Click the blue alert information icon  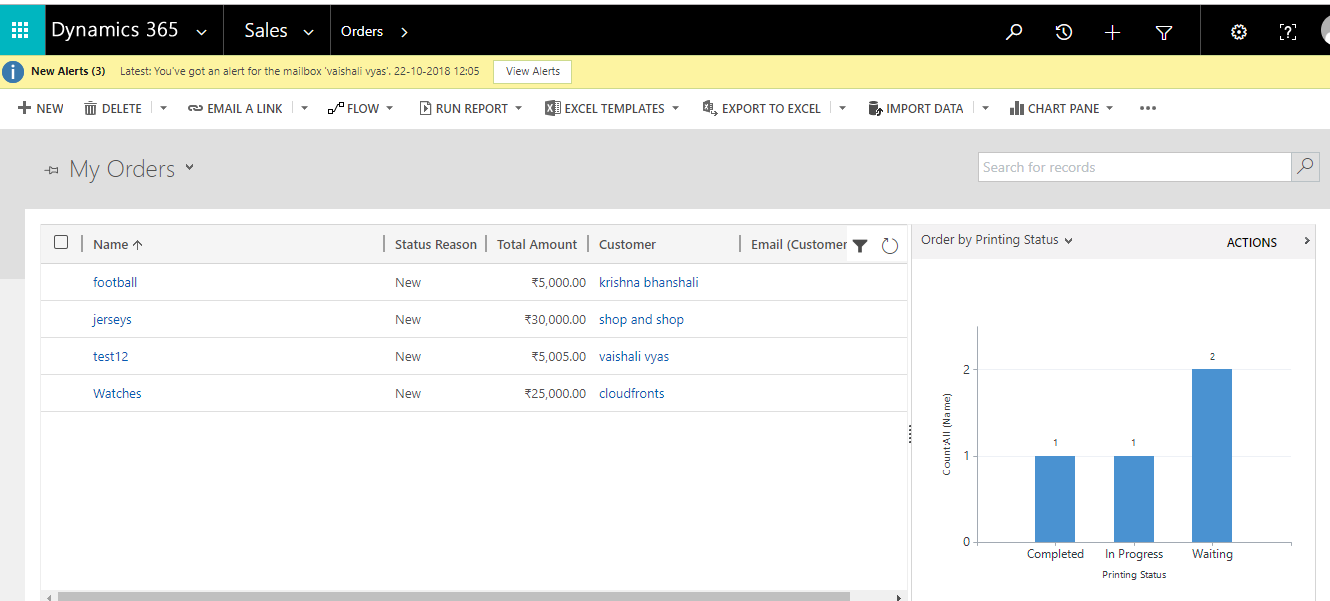click(x=13, y=72)
